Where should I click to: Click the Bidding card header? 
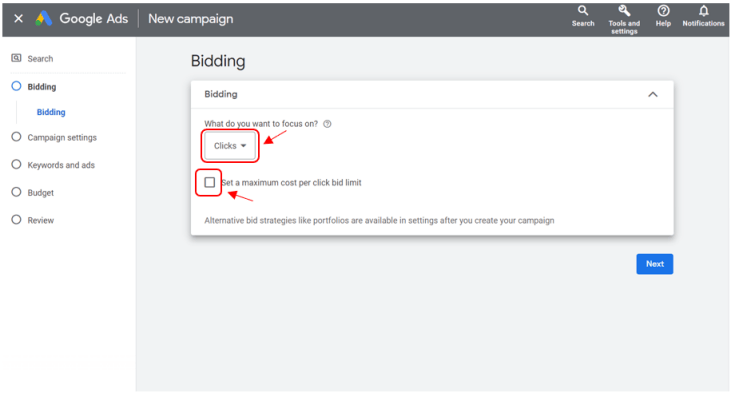pyautogui.click(x=432, y=95)
